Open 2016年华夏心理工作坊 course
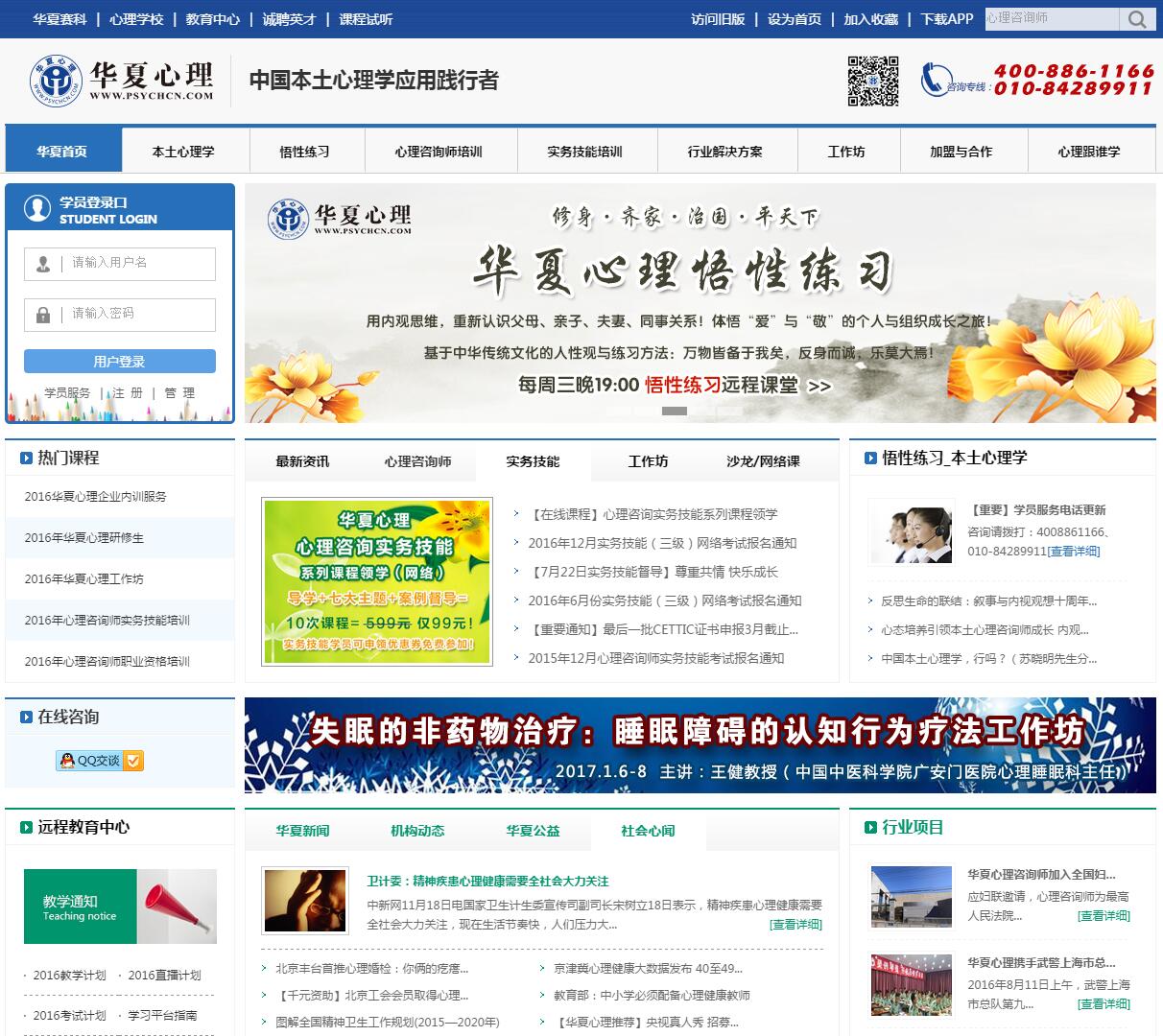1163x1036 pixels. coord(84,579)
